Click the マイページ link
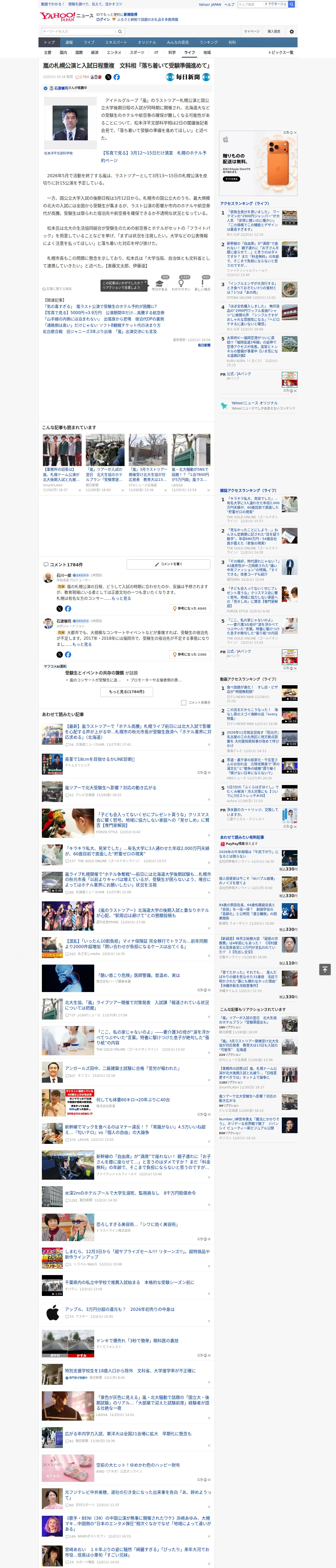Image resolution: width=336 pixels, height=1568 pixels. click(x=252, y=31)
